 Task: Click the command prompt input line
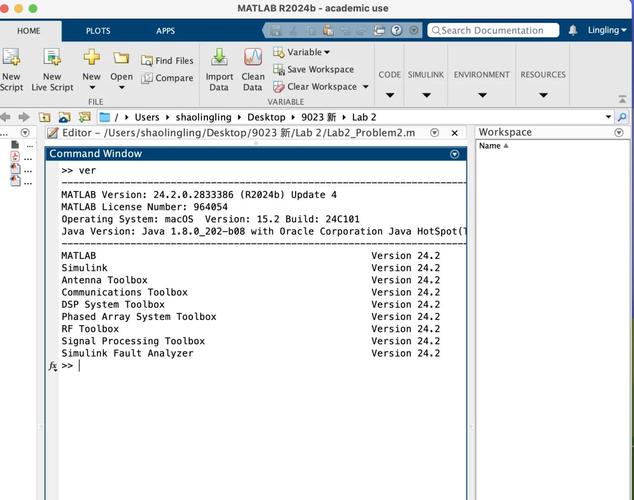[263, 366]
